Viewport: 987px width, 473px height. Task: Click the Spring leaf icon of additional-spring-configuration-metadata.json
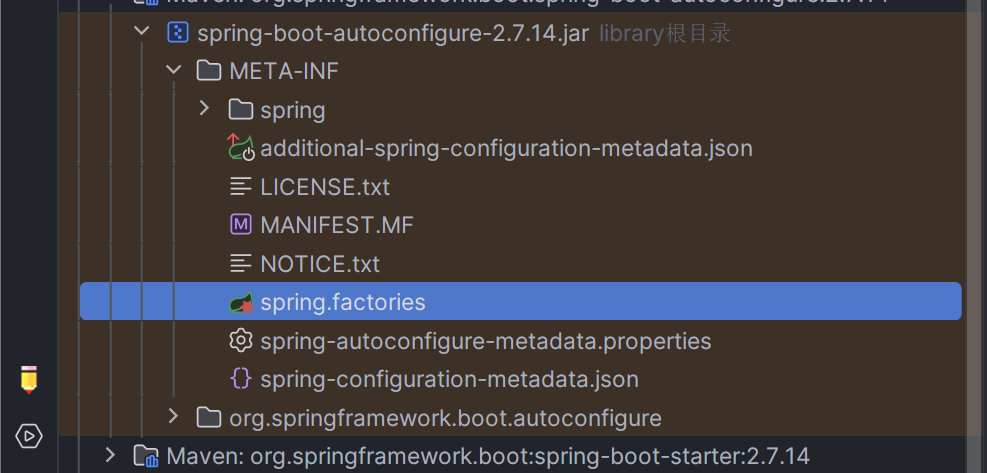click(240, 148)
